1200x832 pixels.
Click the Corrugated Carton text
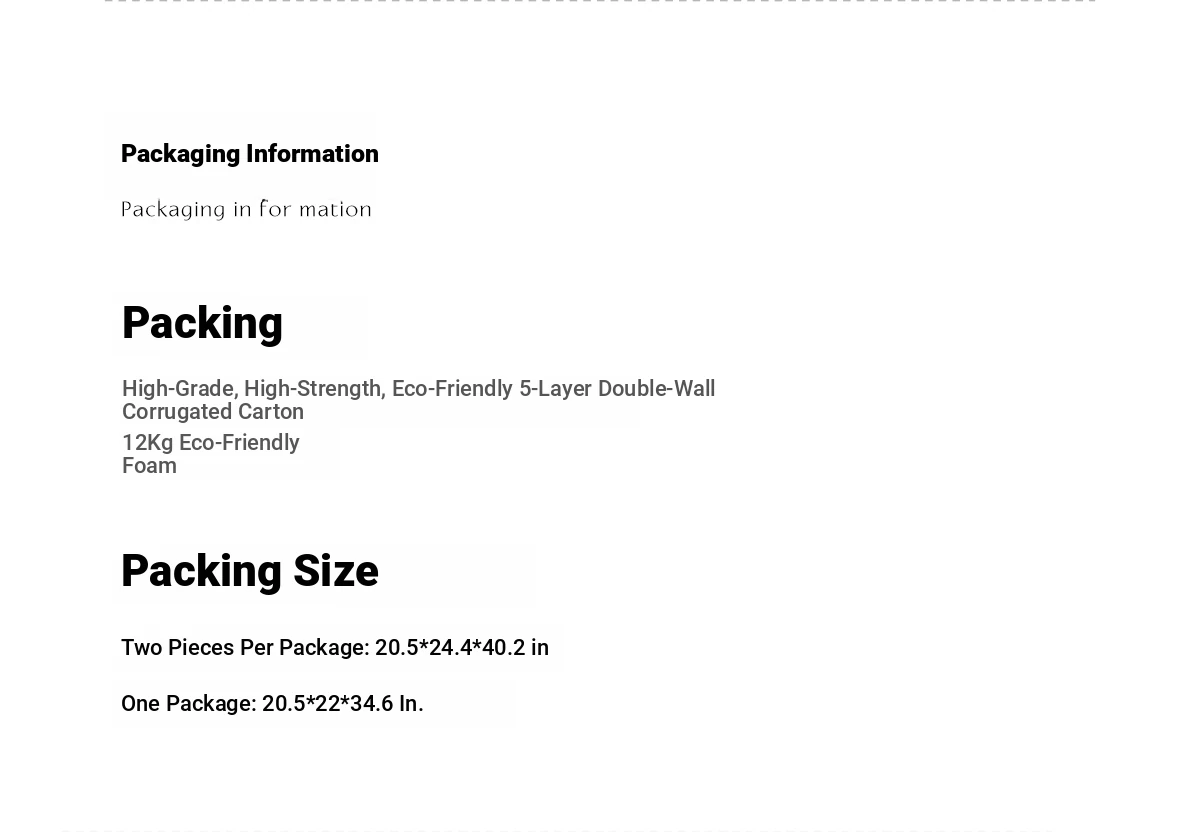pyautogui.click(x=213, y=412)
